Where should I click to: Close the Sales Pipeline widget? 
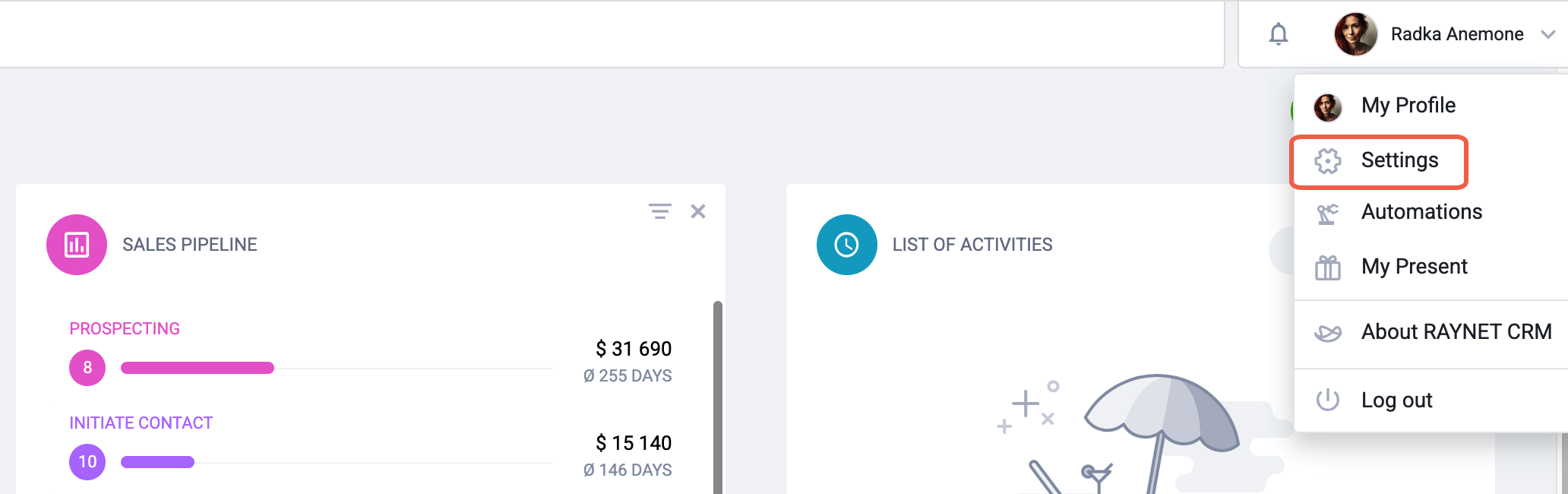[x=698, y=211]
